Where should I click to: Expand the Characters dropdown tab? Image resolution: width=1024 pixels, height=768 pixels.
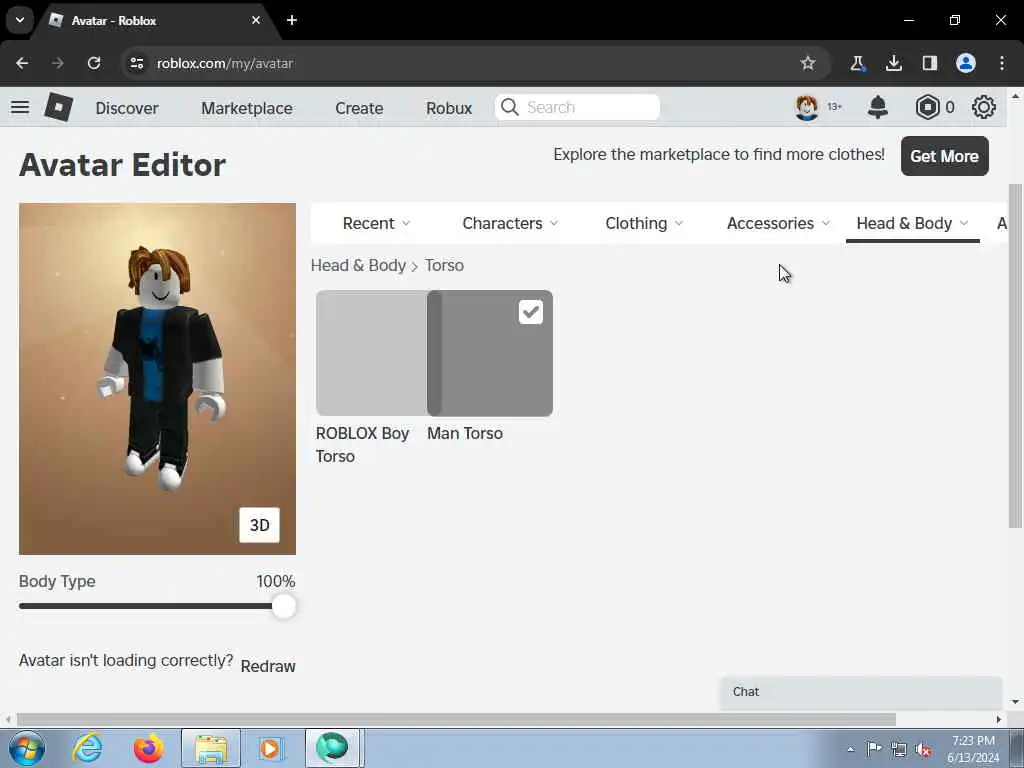point(510,223)
